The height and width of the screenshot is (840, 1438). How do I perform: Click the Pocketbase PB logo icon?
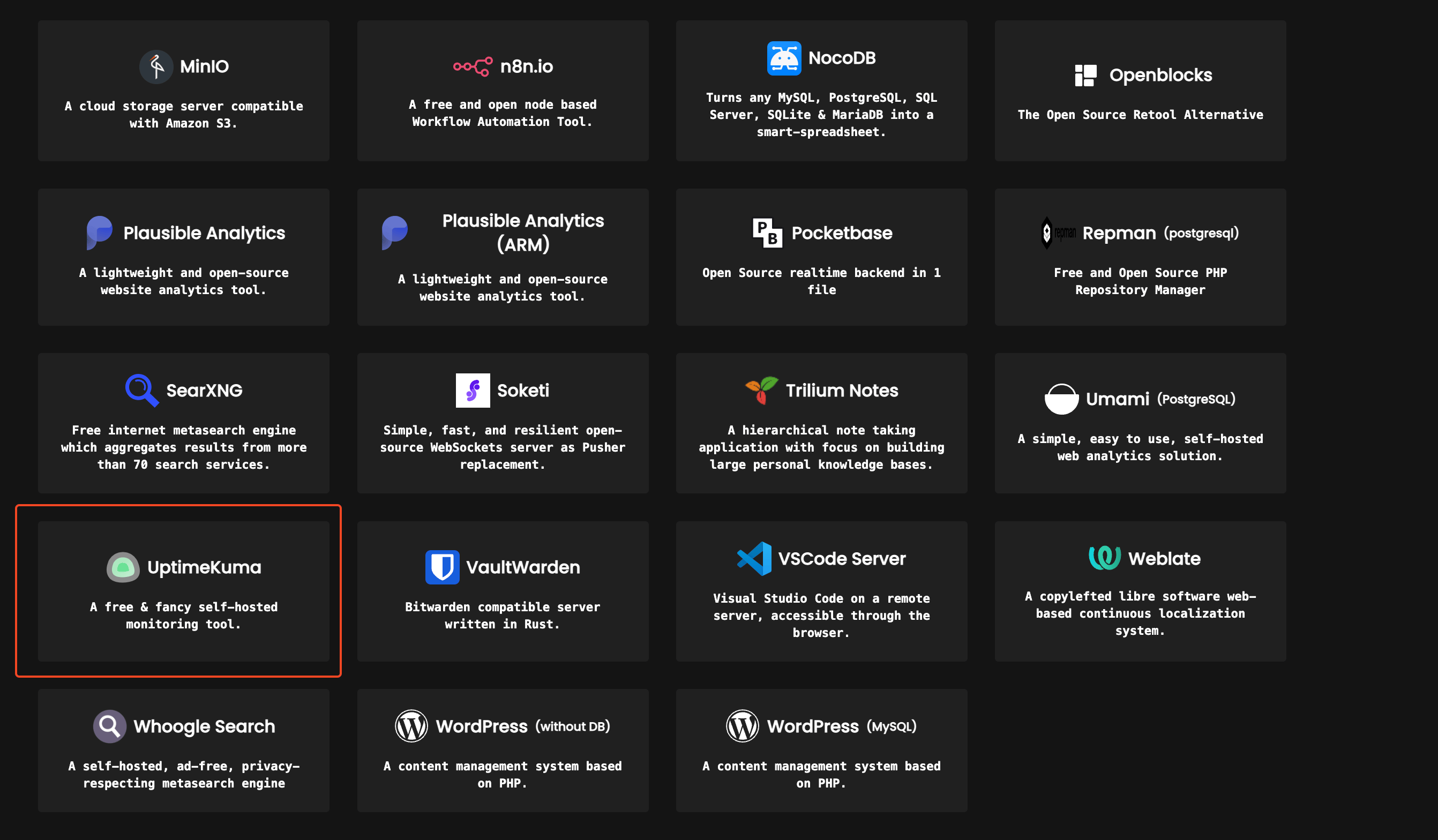point(767,233)
